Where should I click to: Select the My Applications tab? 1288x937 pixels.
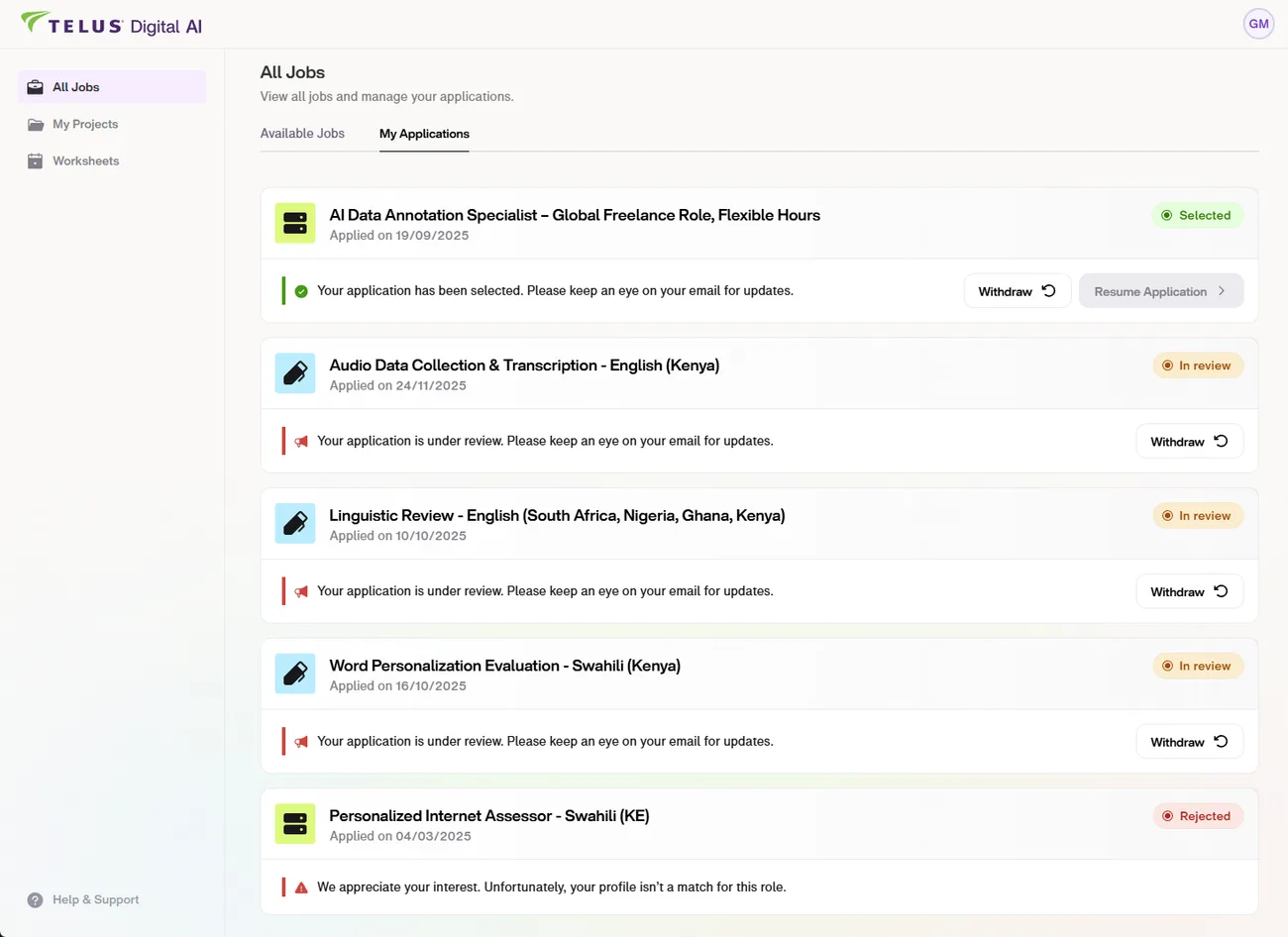pos(424,134)
